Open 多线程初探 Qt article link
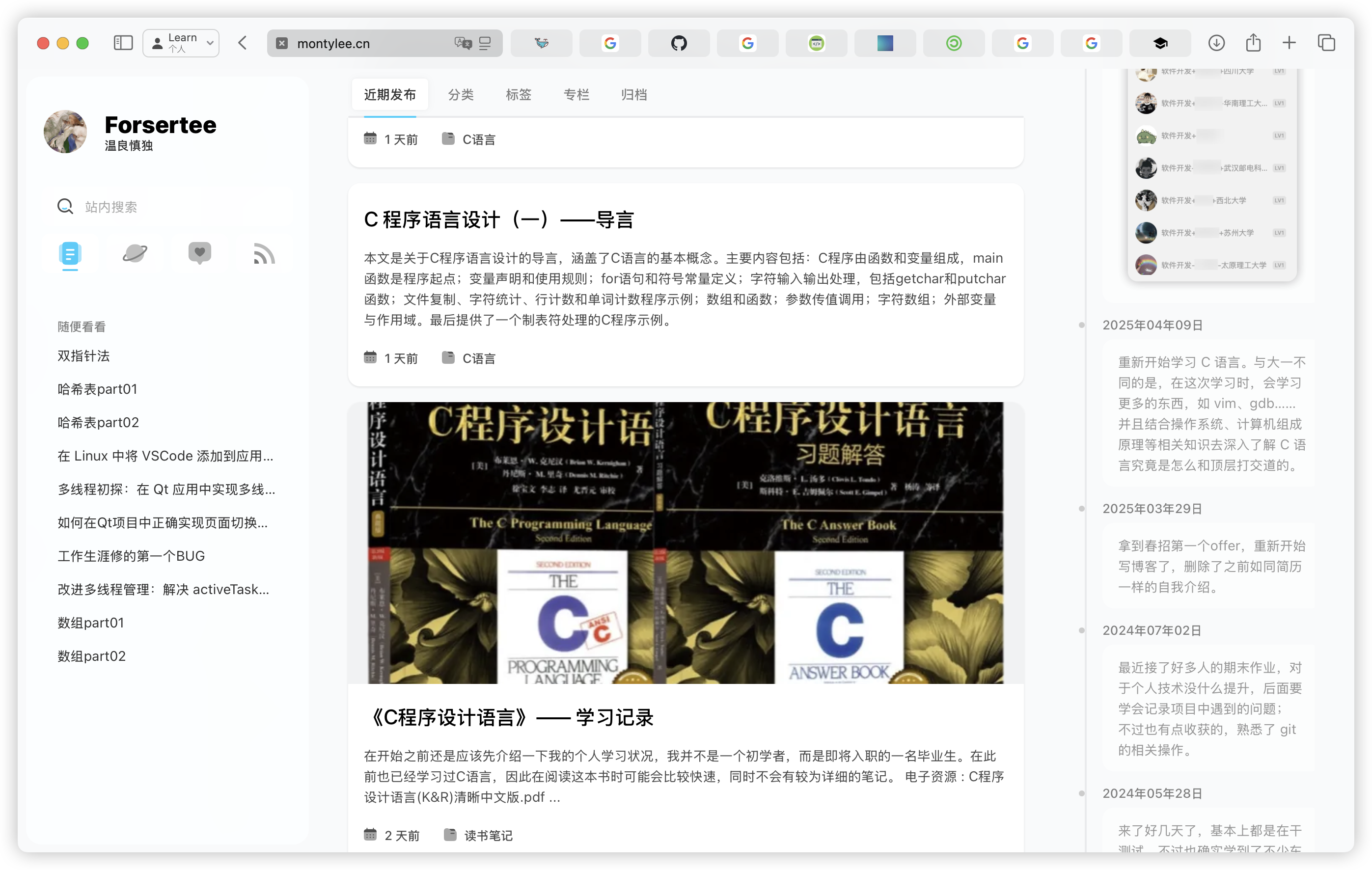This screenshot has height=870, width=1372. point(166,489)
